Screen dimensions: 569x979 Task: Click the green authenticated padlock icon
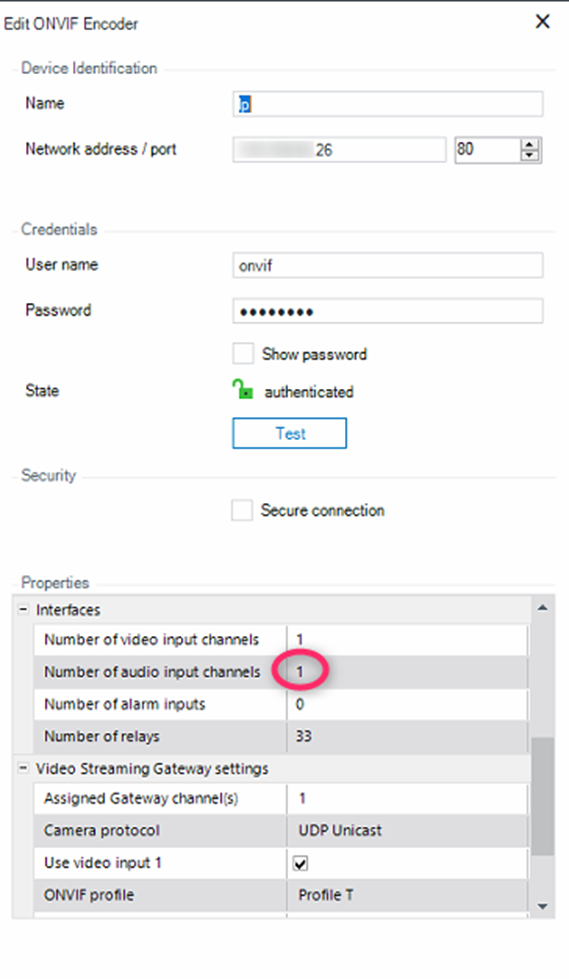pos(242,390)
